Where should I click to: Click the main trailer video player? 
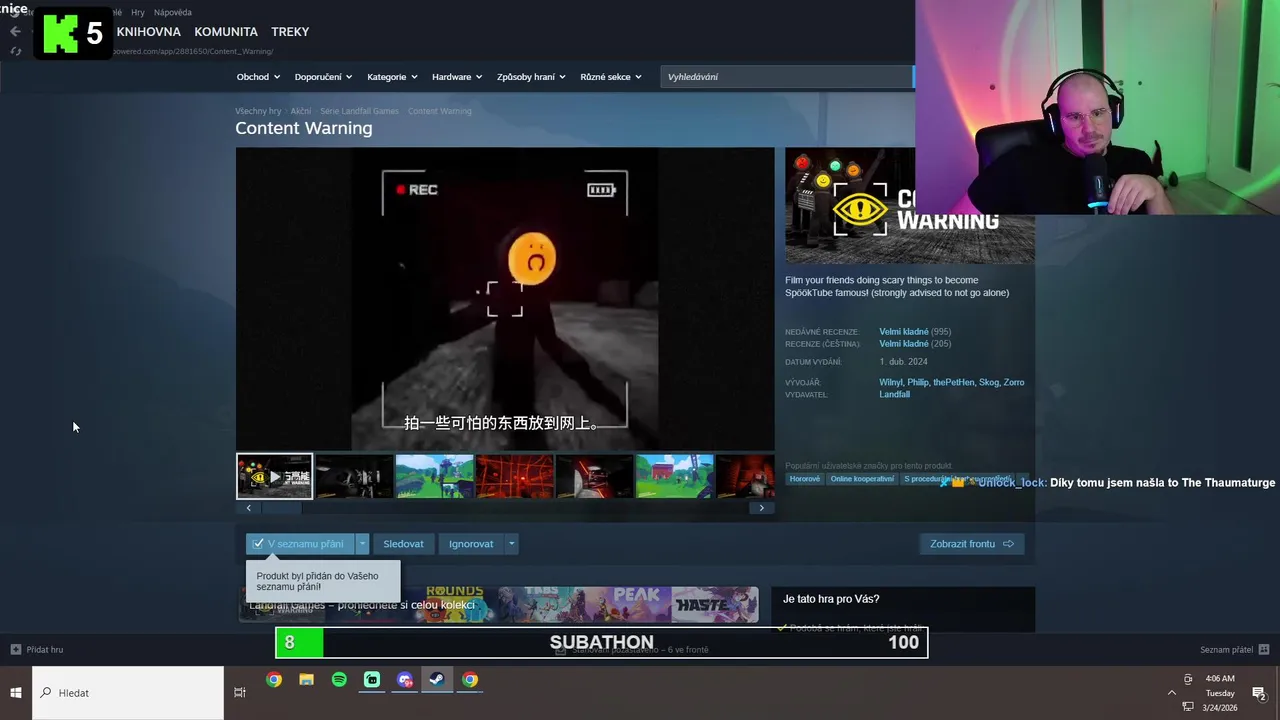[505, 299]
